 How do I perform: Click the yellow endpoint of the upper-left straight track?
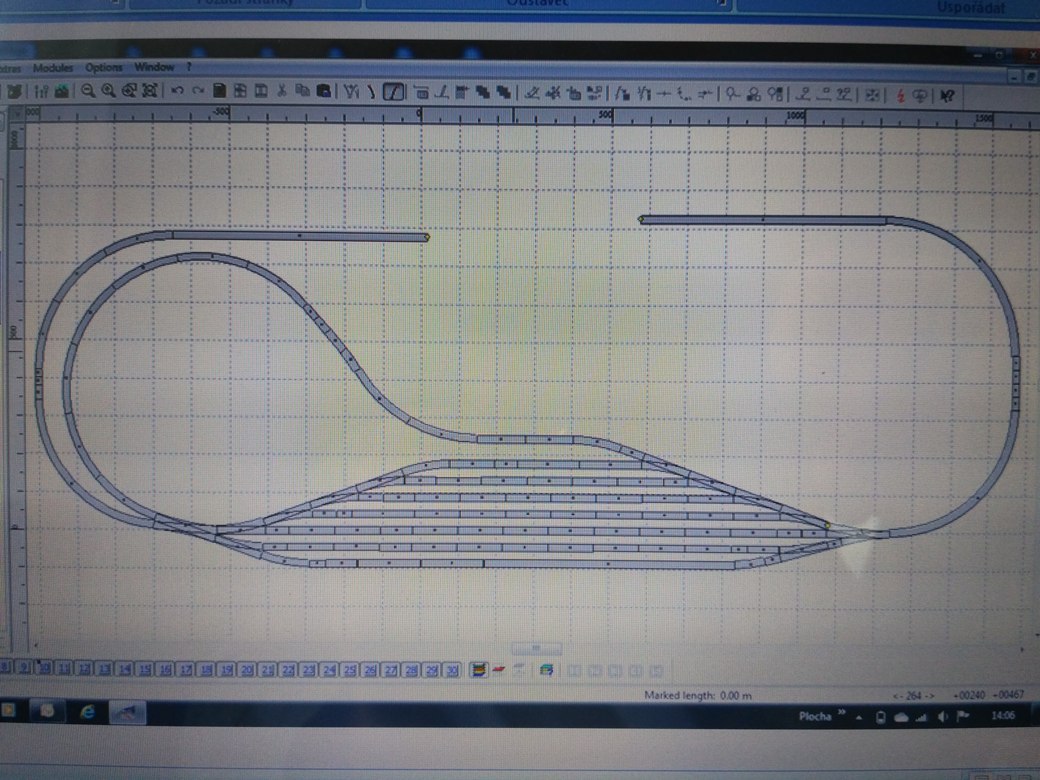(426, 237)
